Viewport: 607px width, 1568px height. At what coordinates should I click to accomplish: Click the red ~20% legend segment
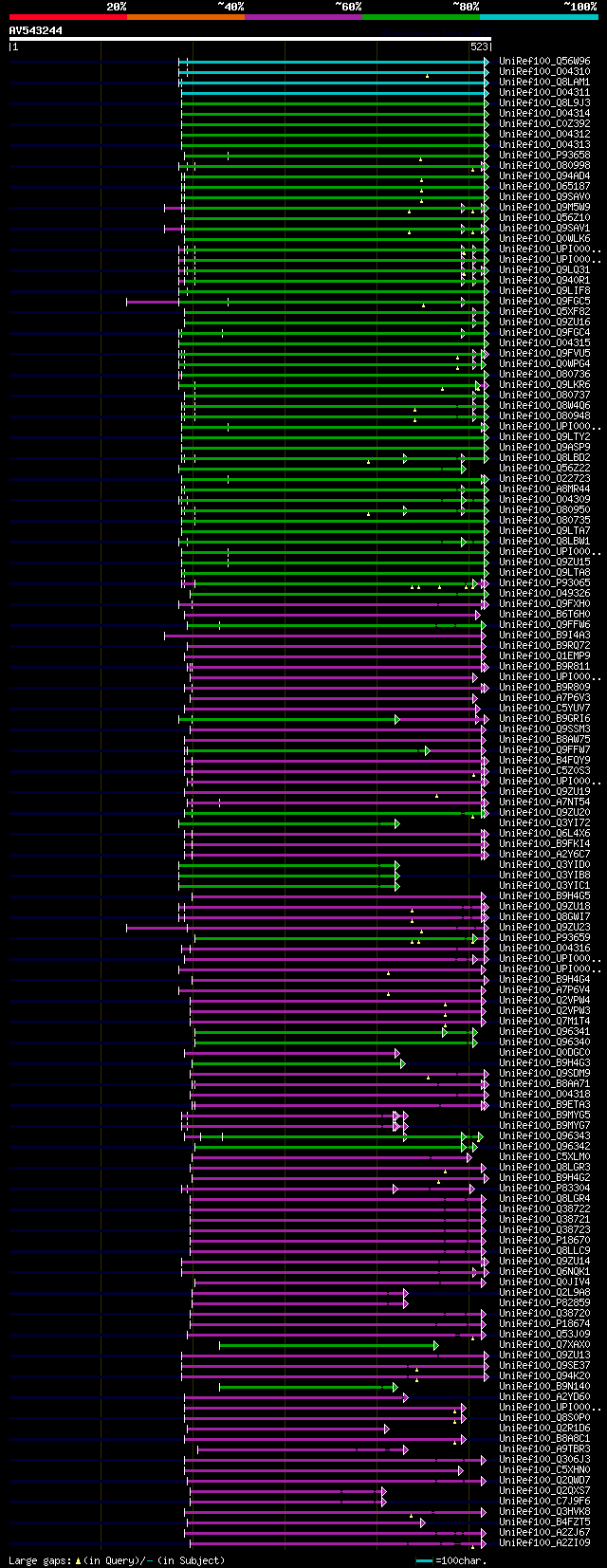tap(67, 17)
